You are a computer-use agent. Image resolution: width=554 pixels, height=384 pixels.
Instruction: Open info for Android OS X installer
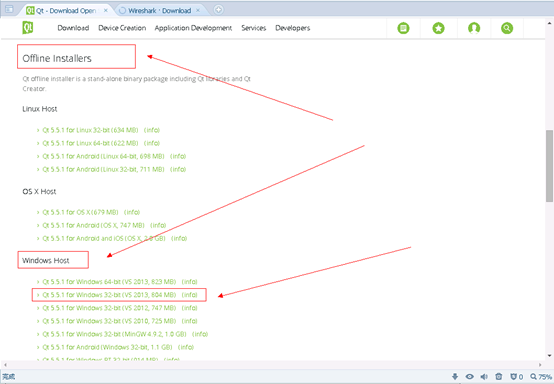(x=158, y=225)
